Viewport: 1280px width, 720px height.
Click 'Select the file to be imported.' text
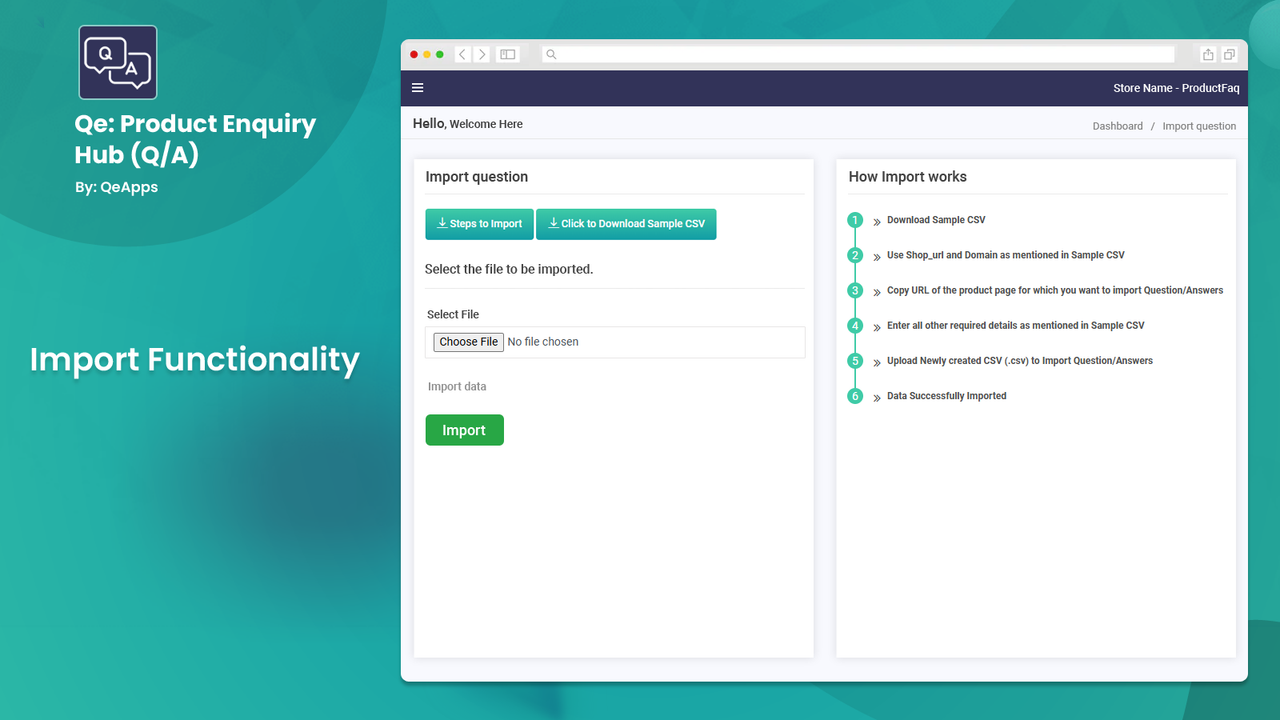coord(509,269)
